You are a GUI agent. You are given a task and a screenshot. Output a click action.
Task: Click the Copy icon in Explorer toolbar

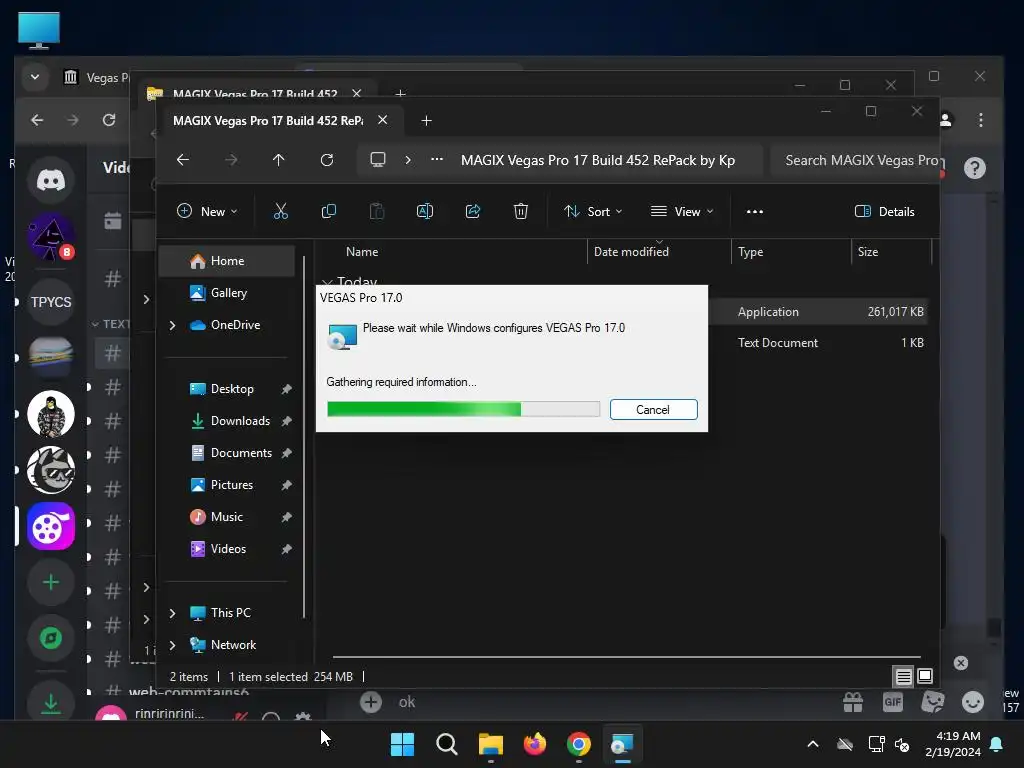(x=328, y=211)
